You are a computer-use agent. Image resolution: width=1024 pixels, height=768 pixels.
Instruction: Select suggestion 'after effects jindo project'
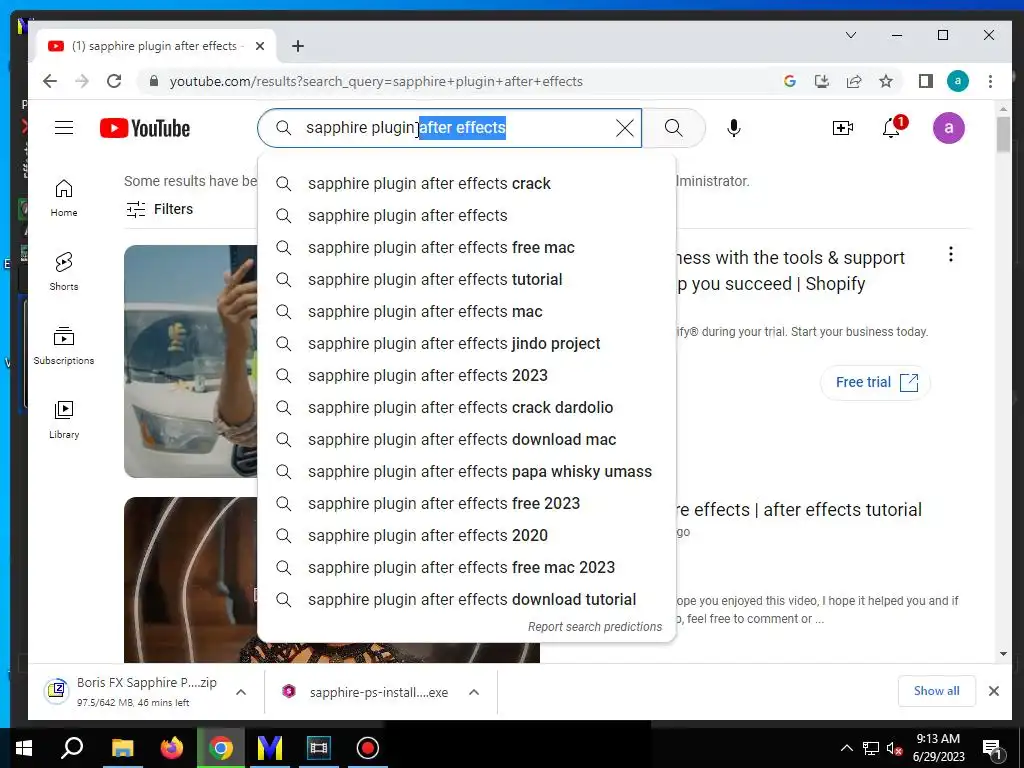pos(466,344)
